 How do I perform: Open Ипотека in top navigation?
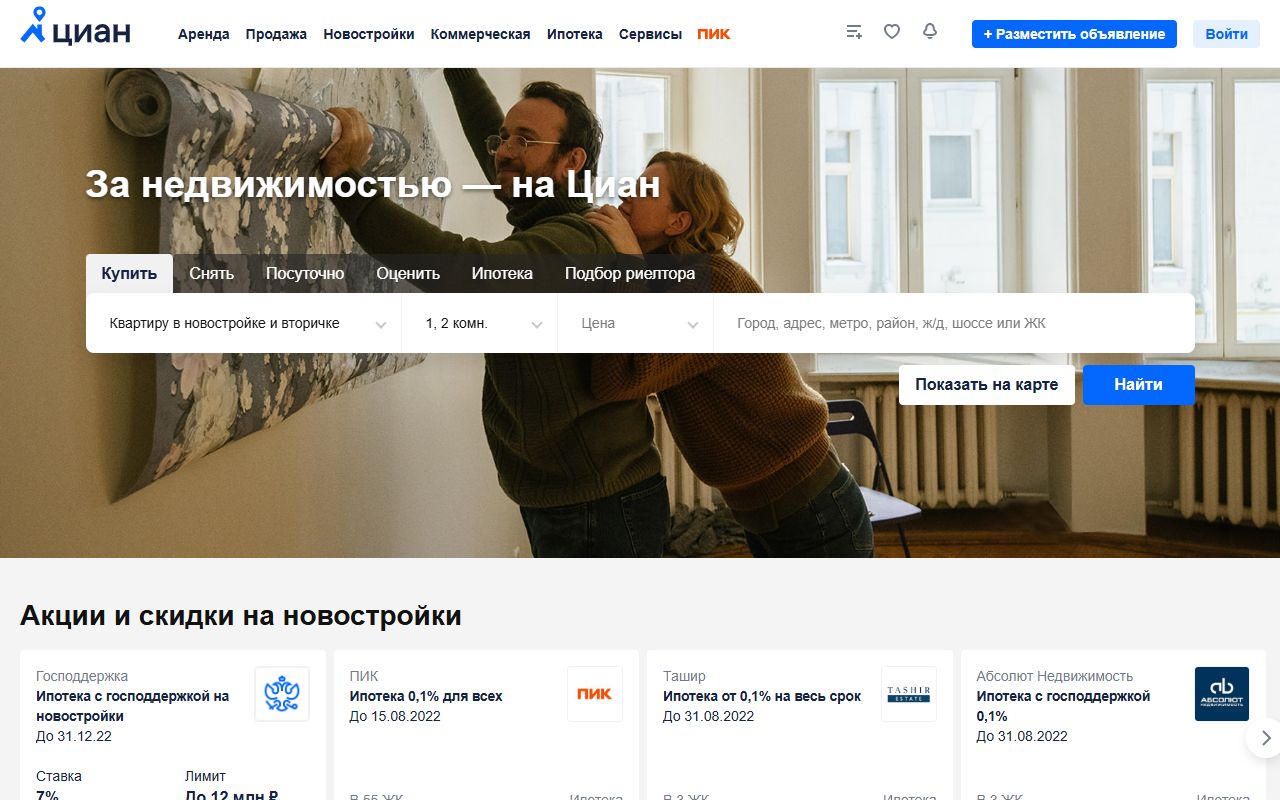(x=575, y=34)
